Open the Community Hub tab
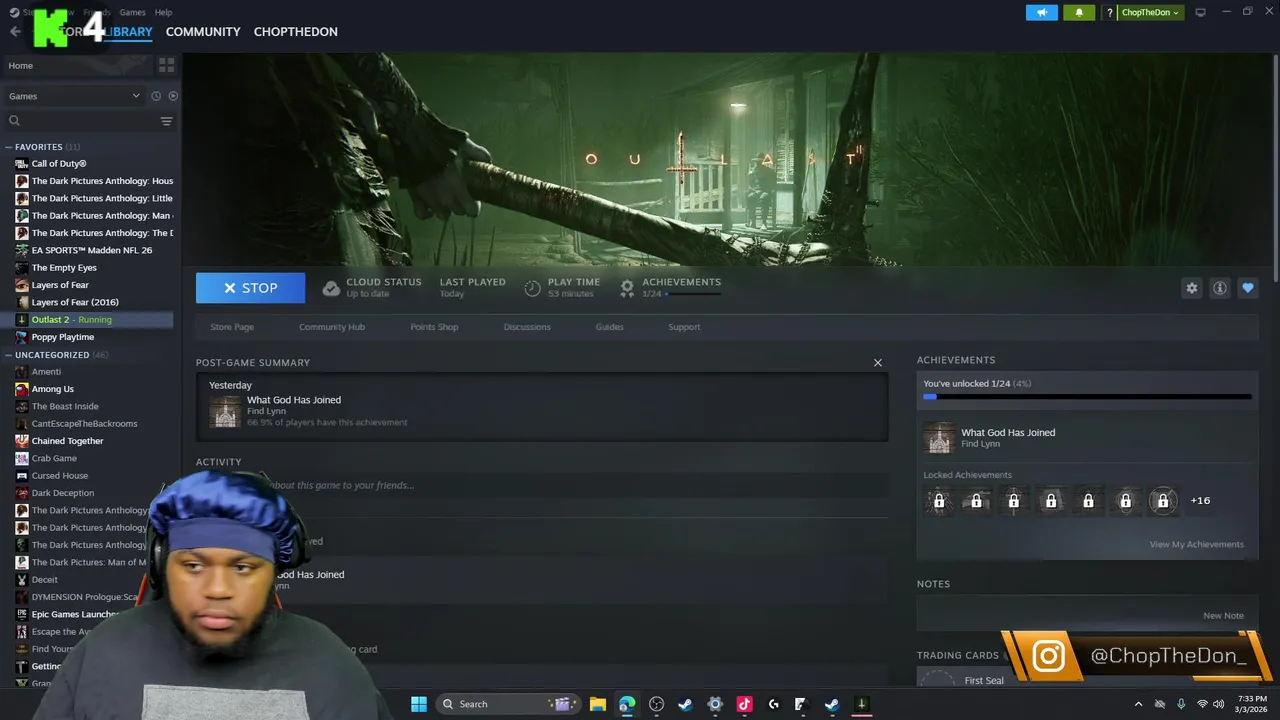 tap(332, 327)
